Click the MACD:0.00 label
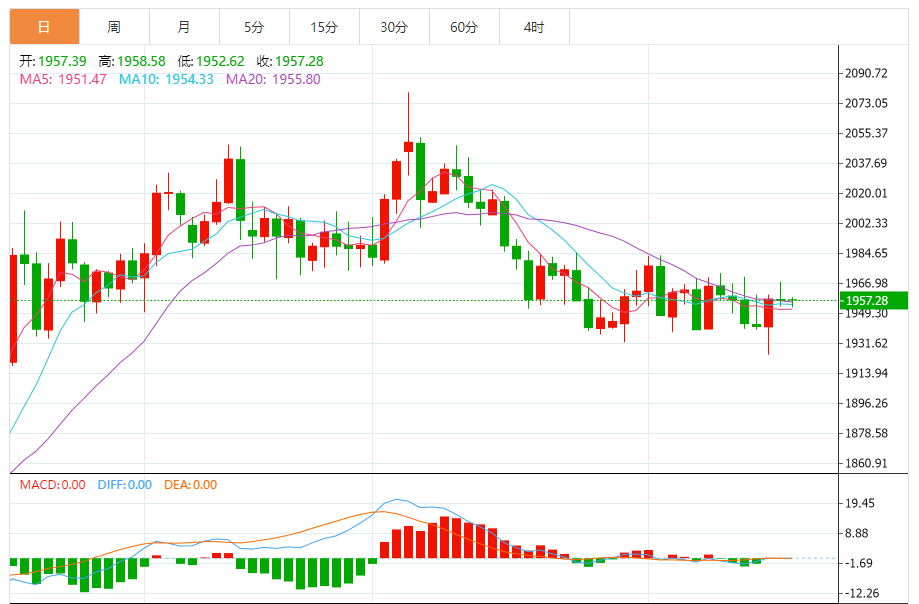This screenshot has width=919, height=604. [53, 484]
